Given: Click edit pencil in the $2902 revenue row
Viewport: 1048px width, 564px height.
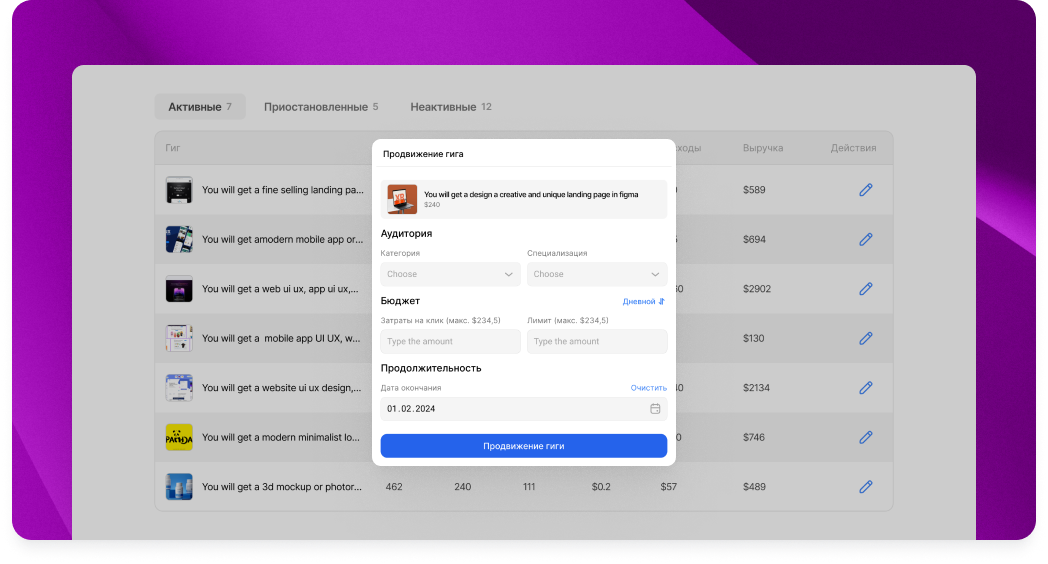Looking at the screenshot, I should [x=866, y=289].
